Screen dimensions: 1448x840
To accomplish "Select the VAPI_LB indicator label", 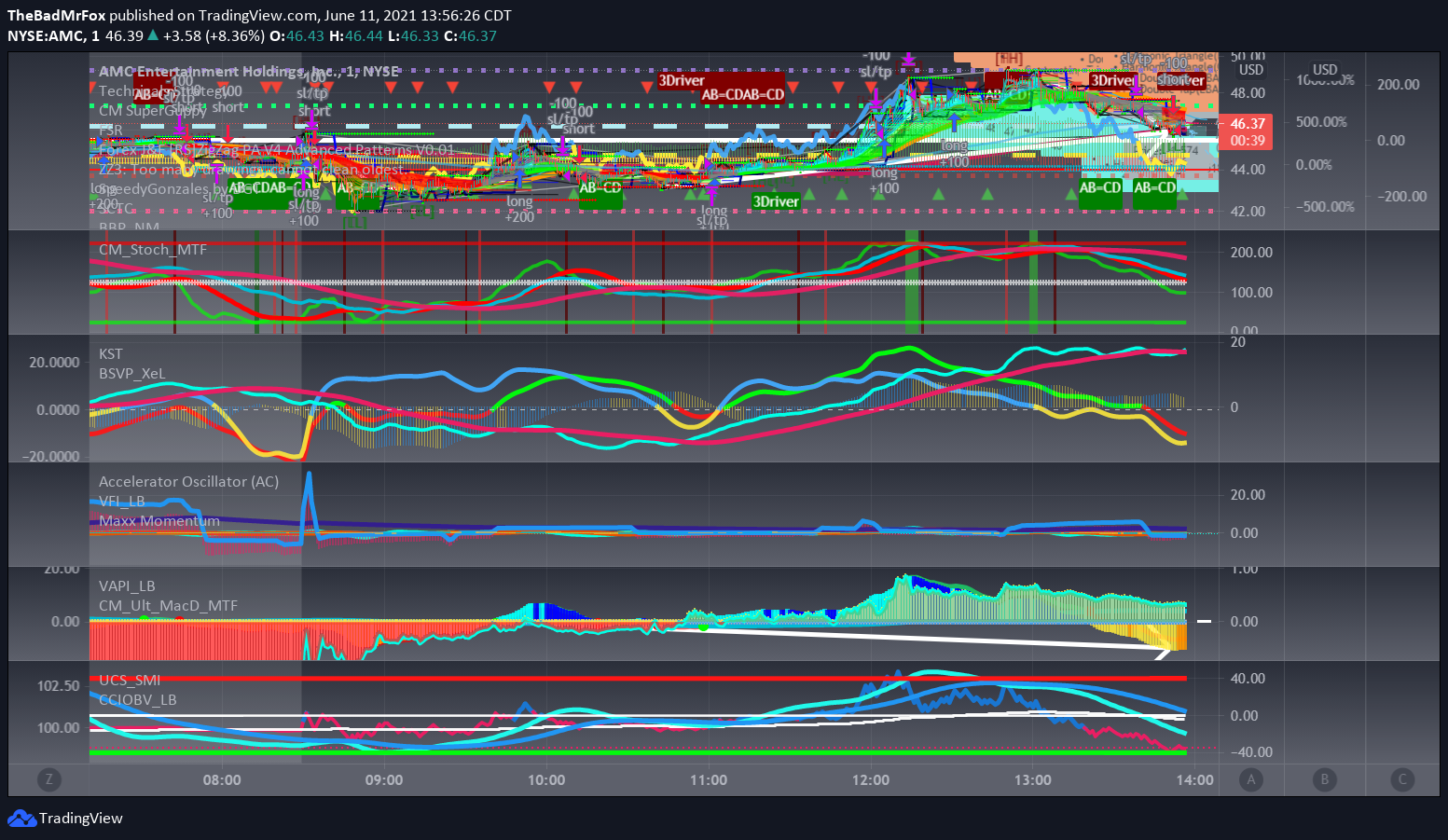I will [127, 585].
